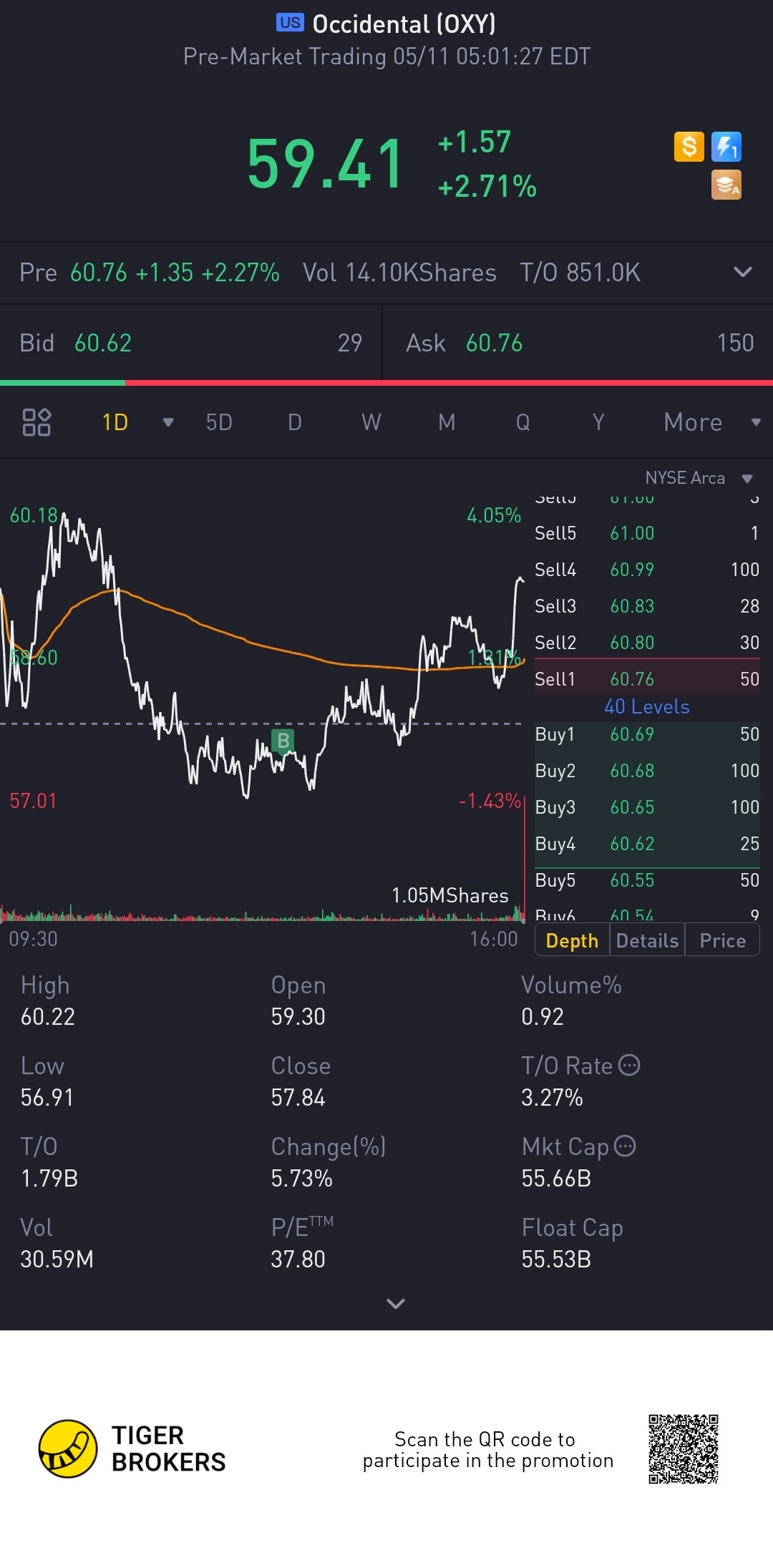Select the 1D chart tab

pyautogui.click(x=115, y=422)
